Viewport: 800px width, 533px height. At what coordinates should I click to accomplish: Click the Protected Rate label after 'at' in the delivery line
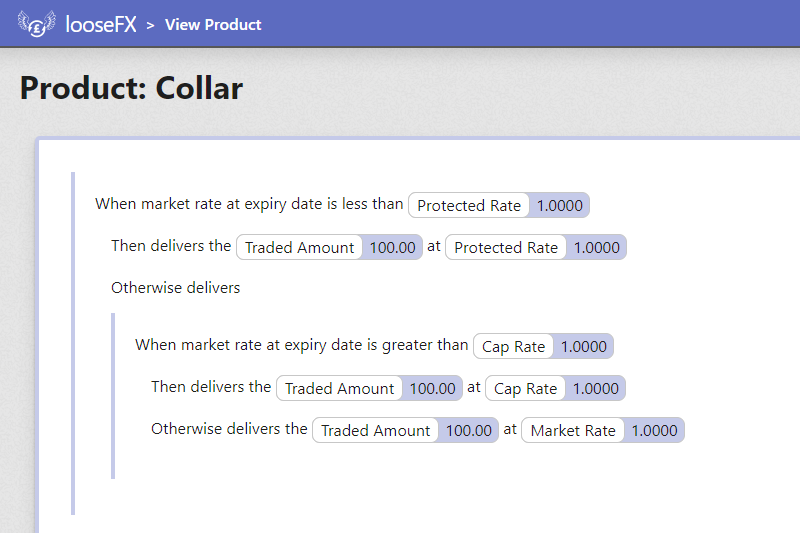point(506,247)
